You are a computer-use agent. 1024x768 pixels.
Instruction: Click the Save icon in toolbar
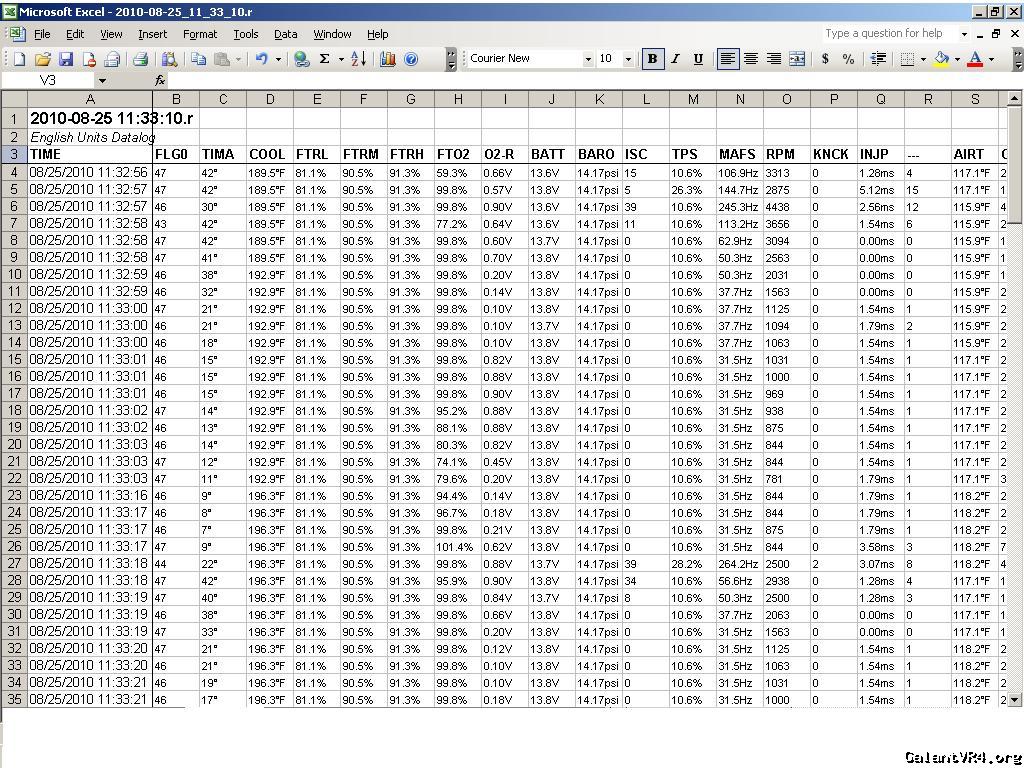66,59
